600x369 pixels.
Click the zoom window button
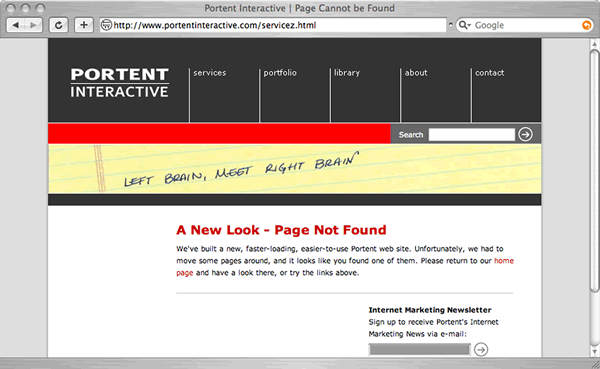click(40, 8)
